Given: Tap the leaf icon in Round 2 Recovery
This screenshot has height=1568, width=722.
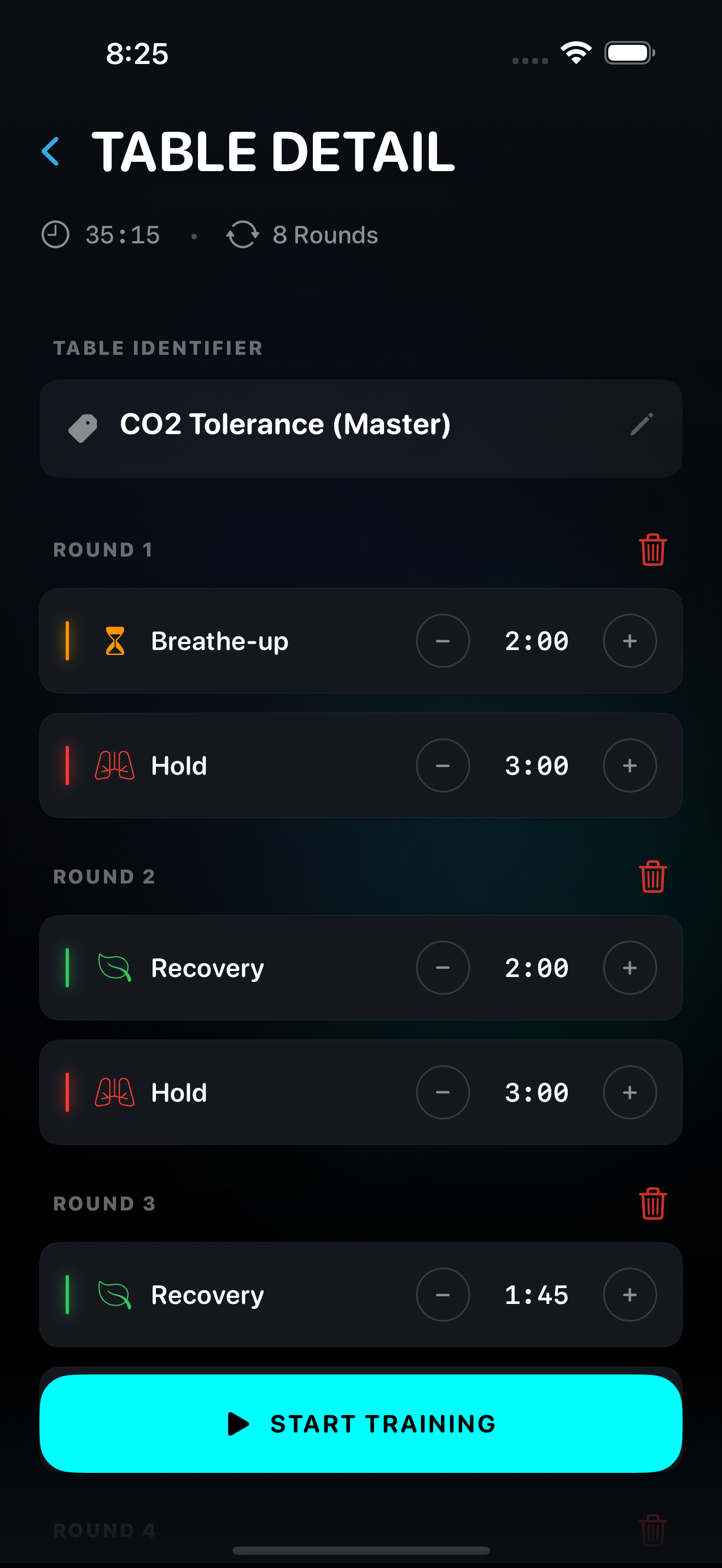Looking at the screenshot, I should (x=114, y=968).
